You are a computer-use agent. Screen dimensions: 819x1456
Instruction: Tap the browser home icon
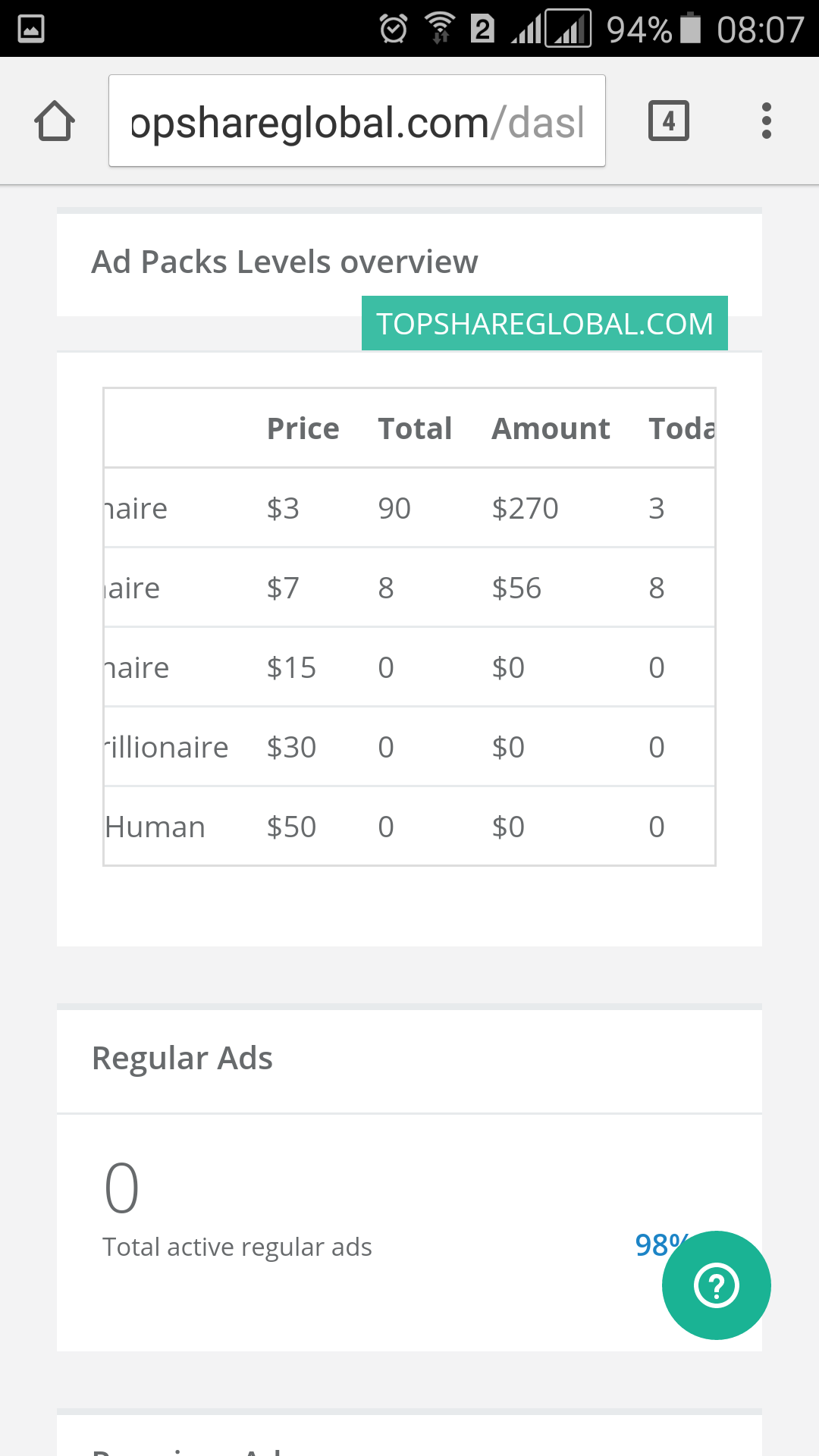pos(55,121)
